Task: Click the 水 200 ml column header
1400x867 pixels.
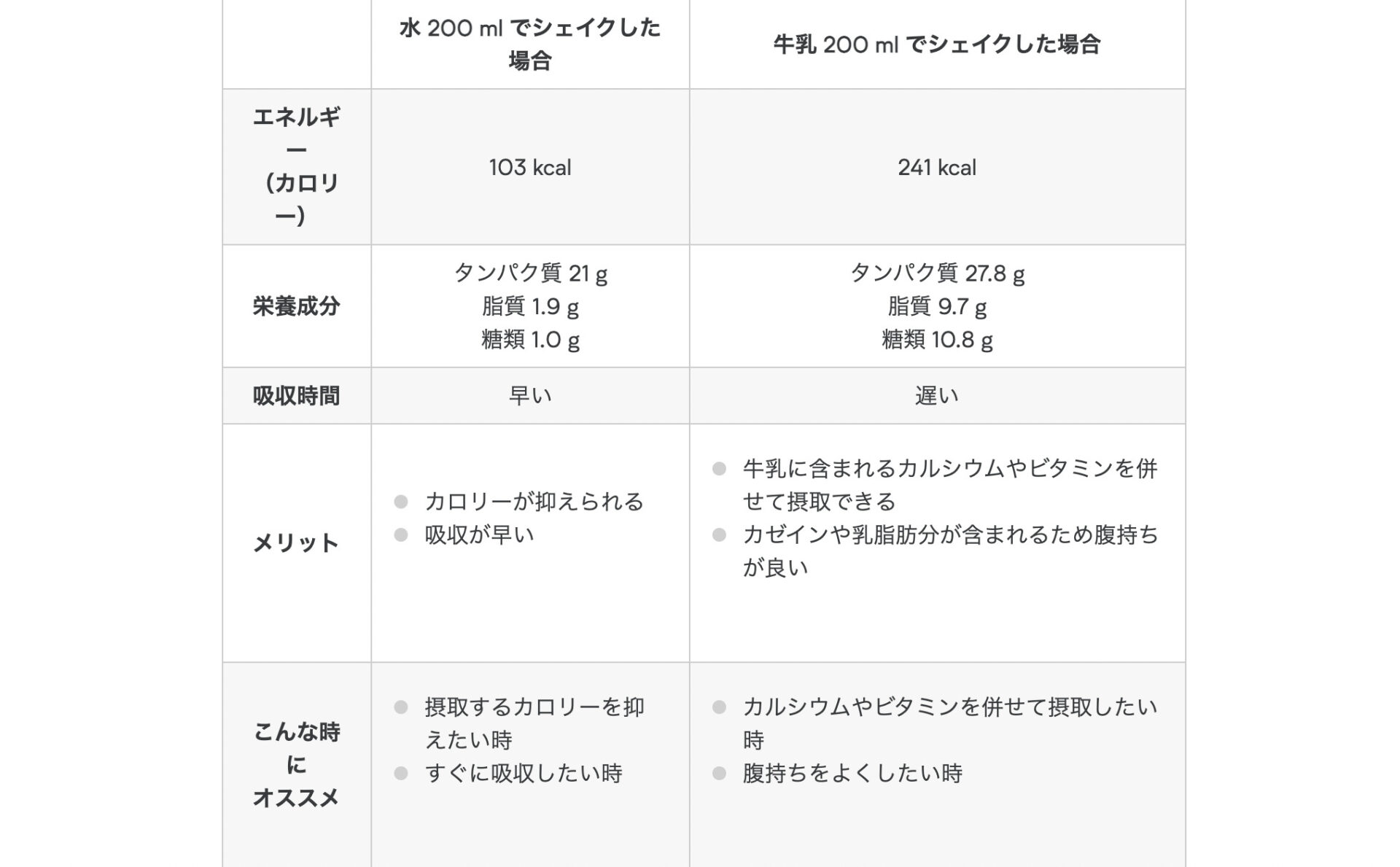Action: [x=530, y=44]
